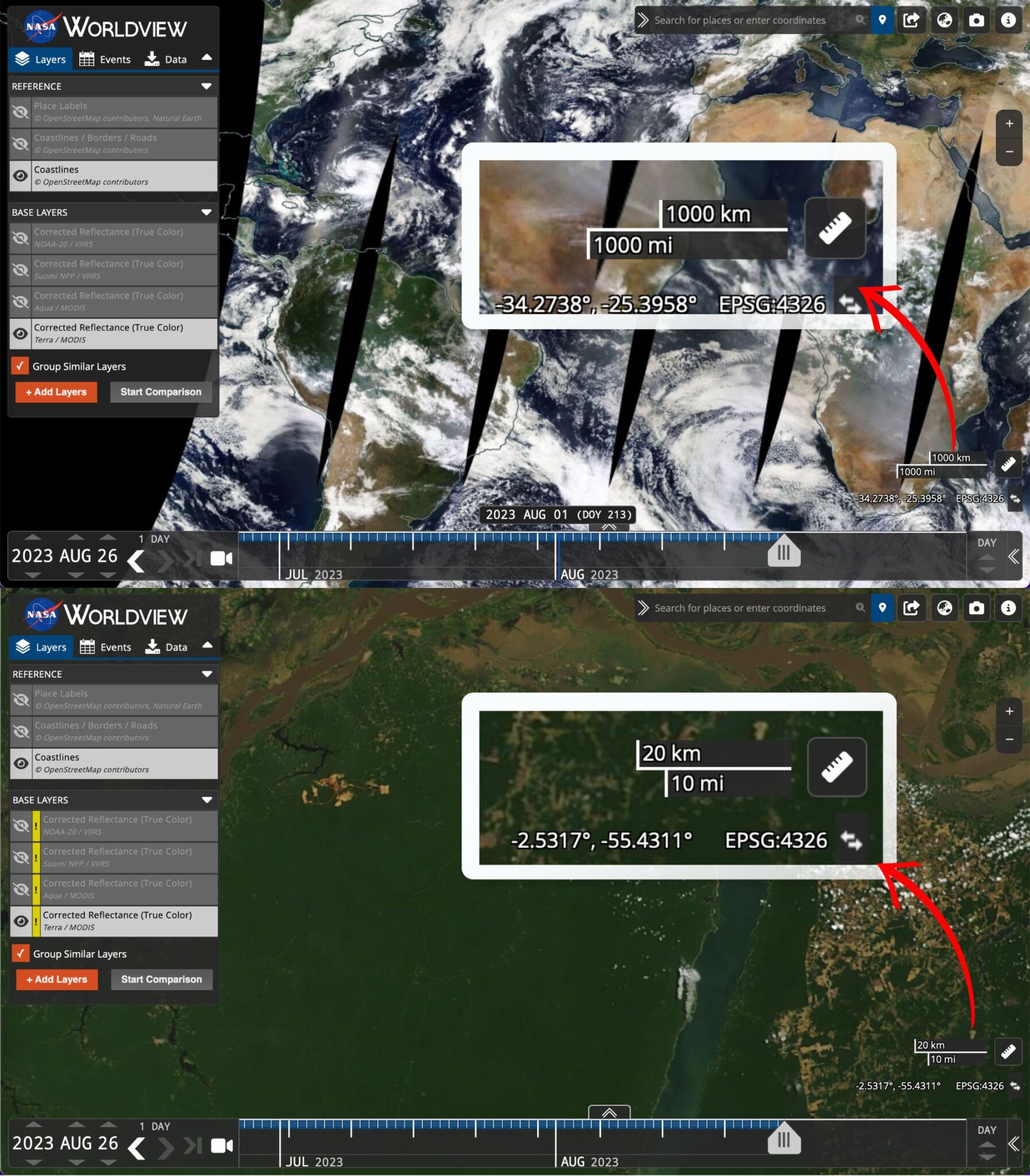The height and width of the screenshot is (1176, 1030).
Task: Collapse BASE LAYERS group in upper window
Action: click(206, 212)
